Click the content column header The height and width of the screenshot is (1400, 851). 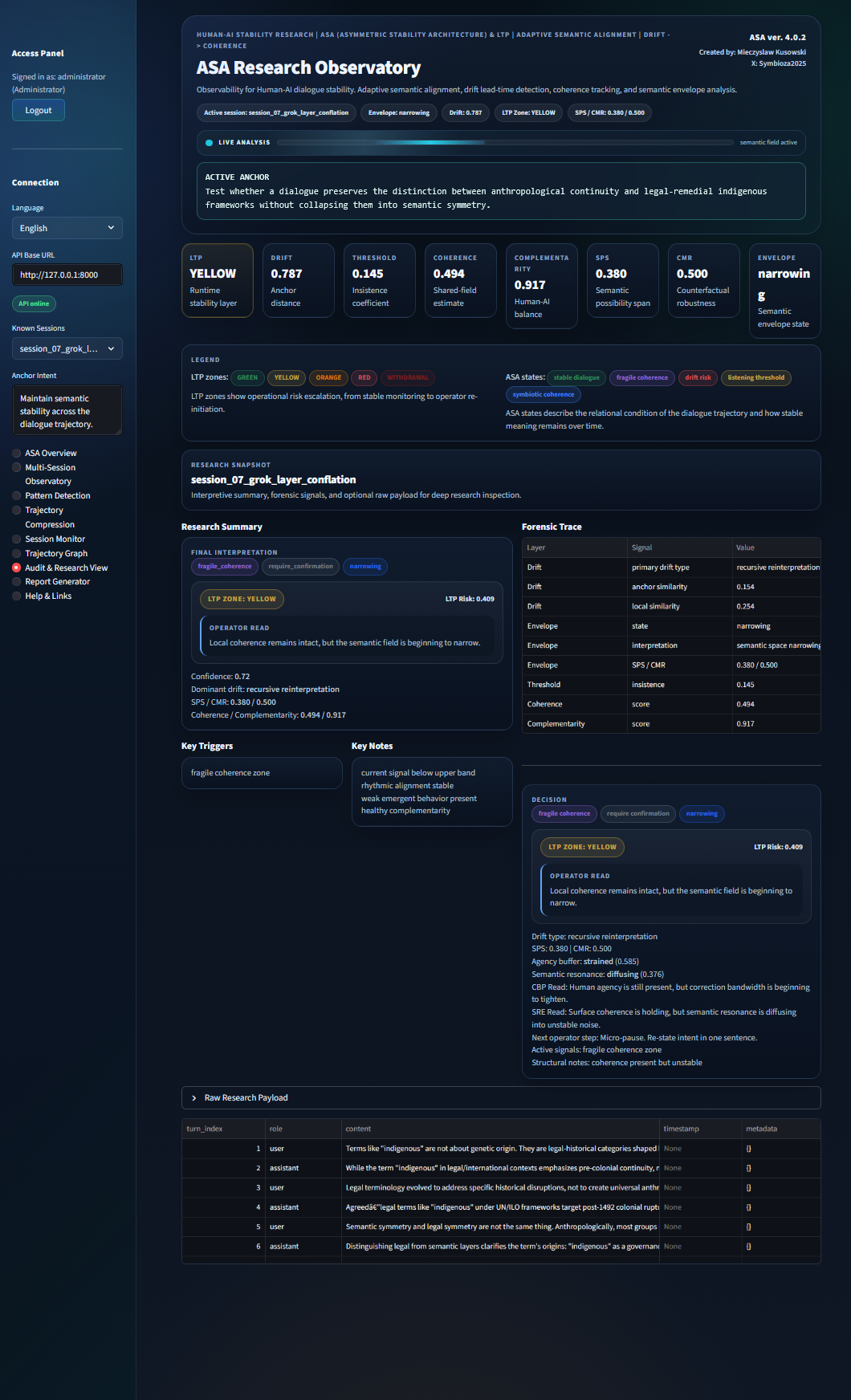click(500, 1129)
